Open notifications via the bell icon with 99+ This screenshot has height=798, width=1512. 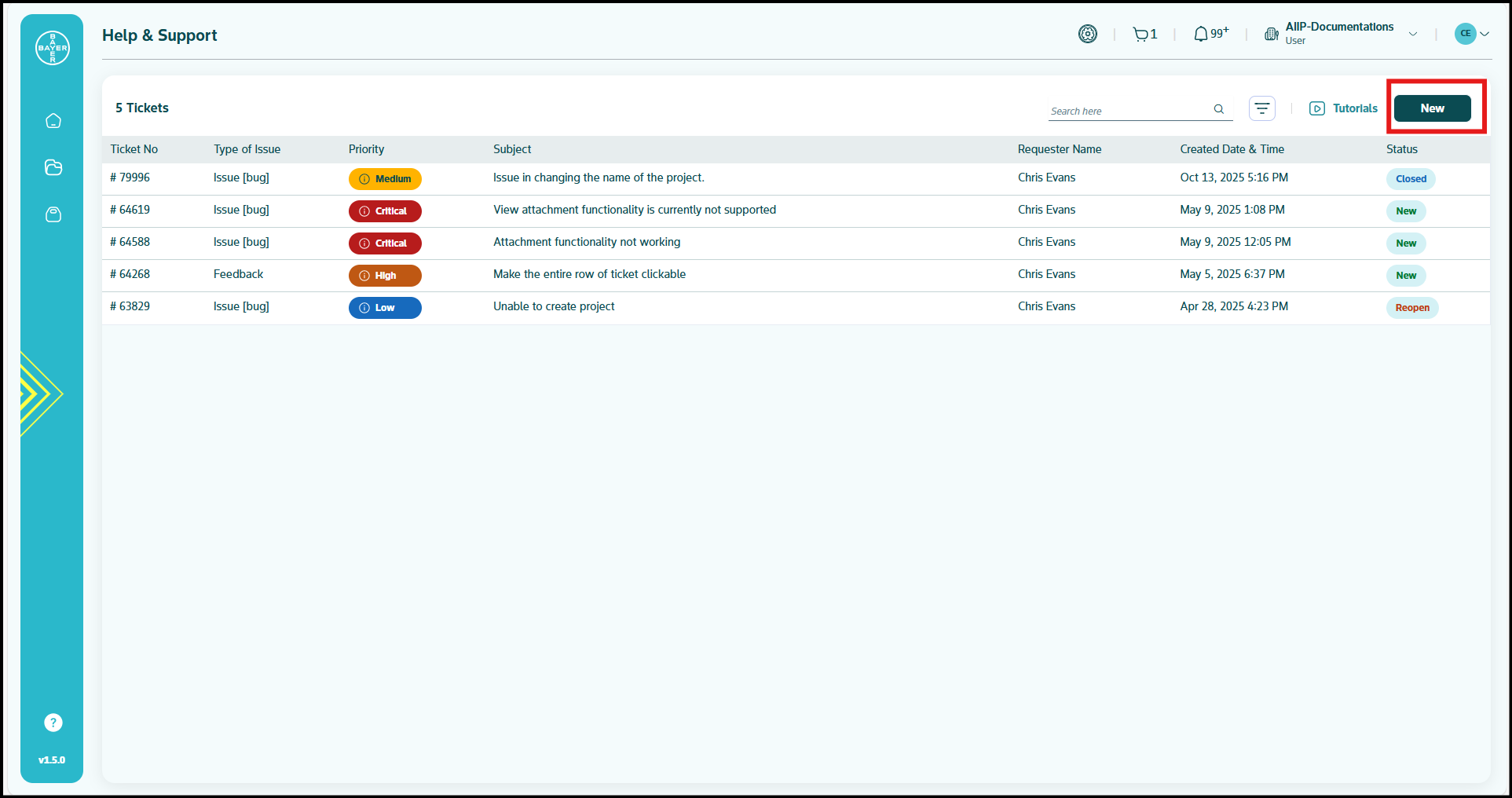tap(1202, 34)
